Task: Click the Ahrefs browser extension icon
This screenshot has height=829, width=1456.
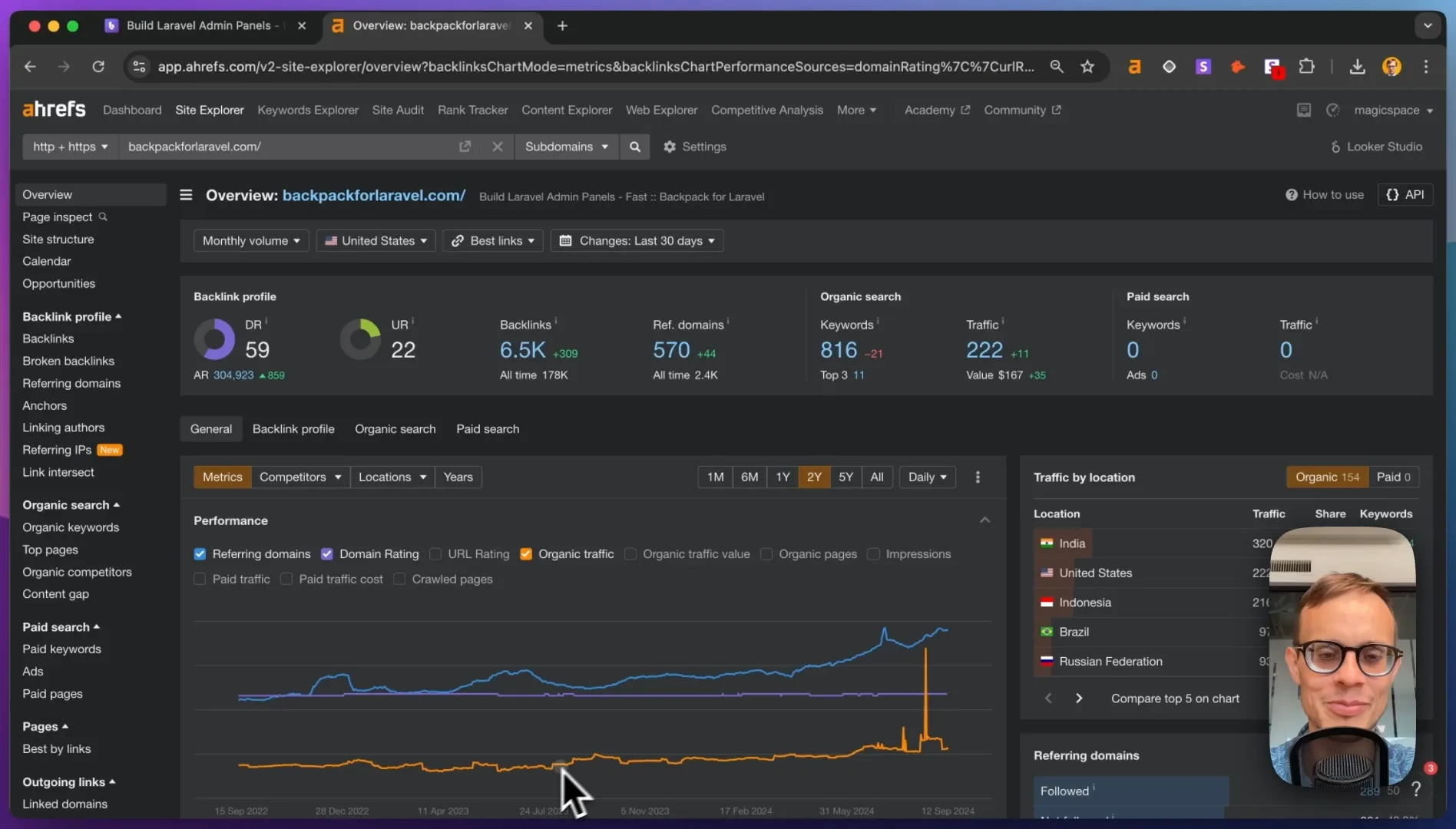Action: click(x=1134, y=67)
